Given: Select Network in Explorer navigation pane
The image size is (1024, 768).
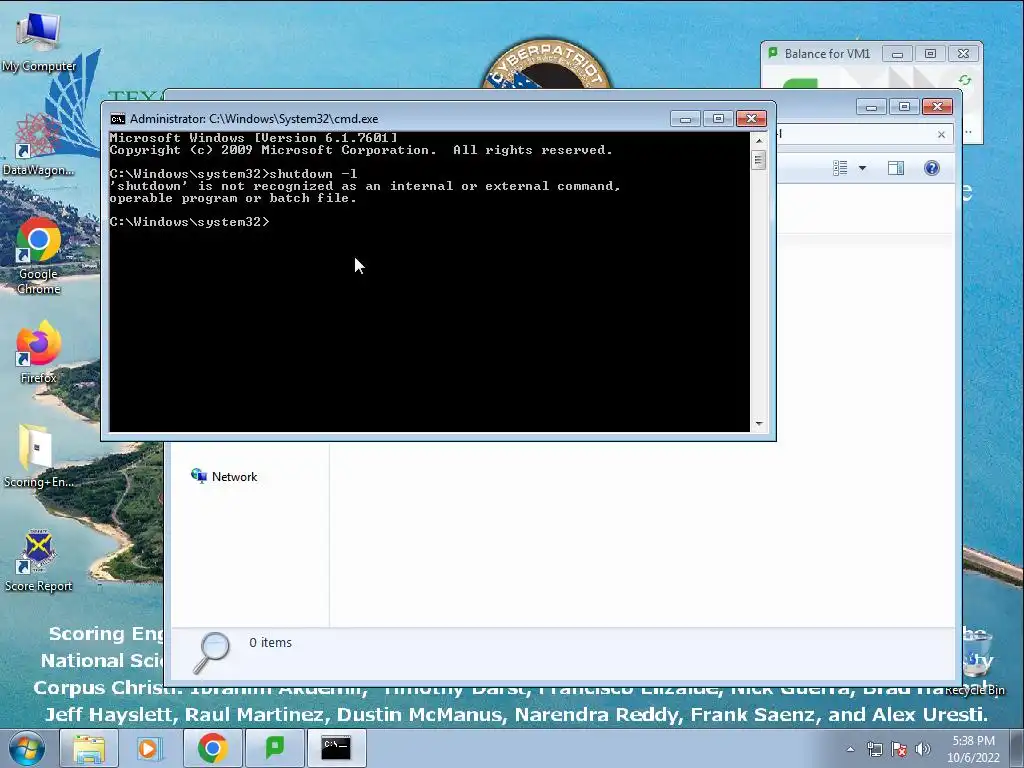Looking at the screenshot, I should (x=224, y=477).
